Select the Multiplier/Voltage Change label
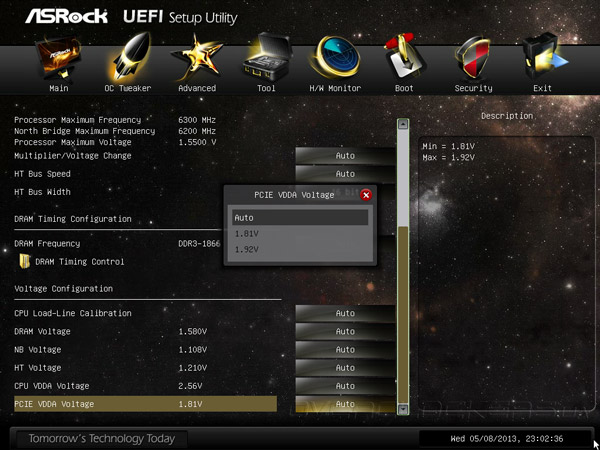 tap(73, 156)
